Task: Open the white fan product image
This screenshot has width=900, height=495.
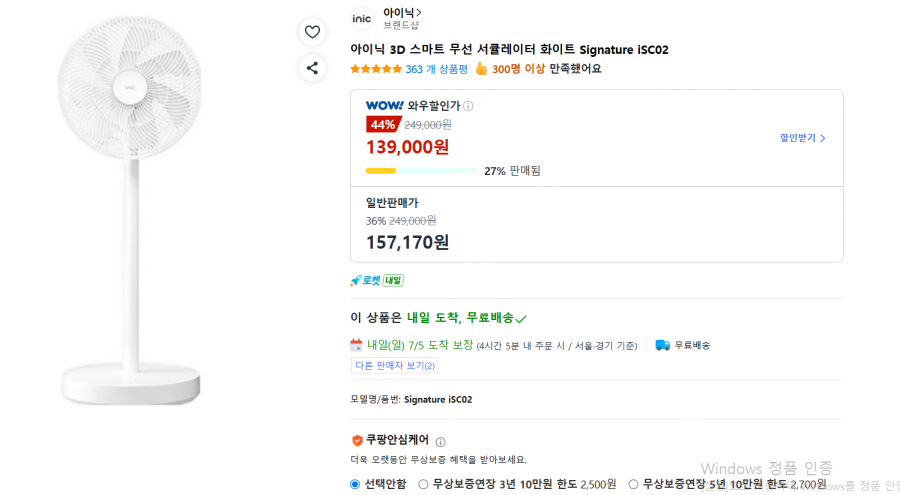Action: [x=131, y=210]
